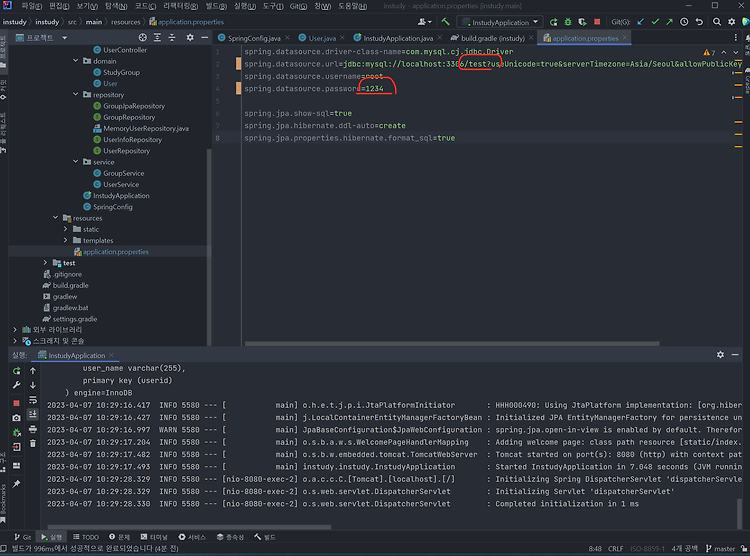The image size is (750, 556).
Task: Open IDE settings gear in top toolbar
Action: pos(731,22)
